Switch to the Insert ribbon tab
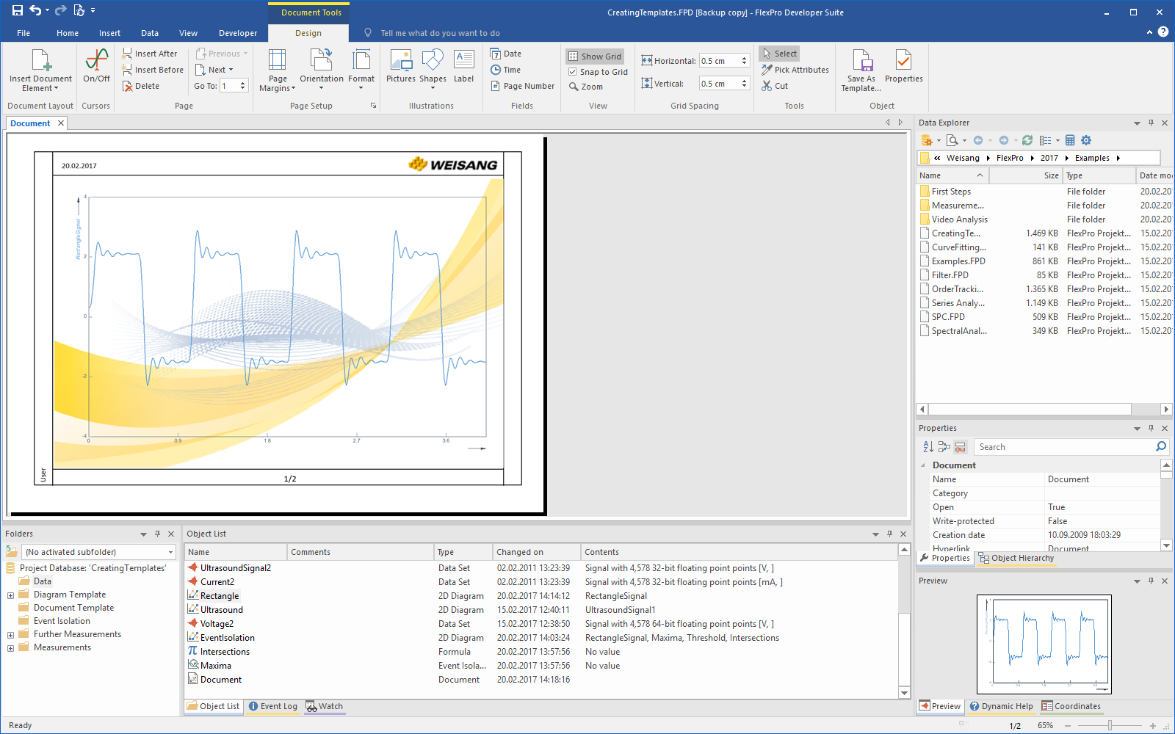 (x=110, y=33)
